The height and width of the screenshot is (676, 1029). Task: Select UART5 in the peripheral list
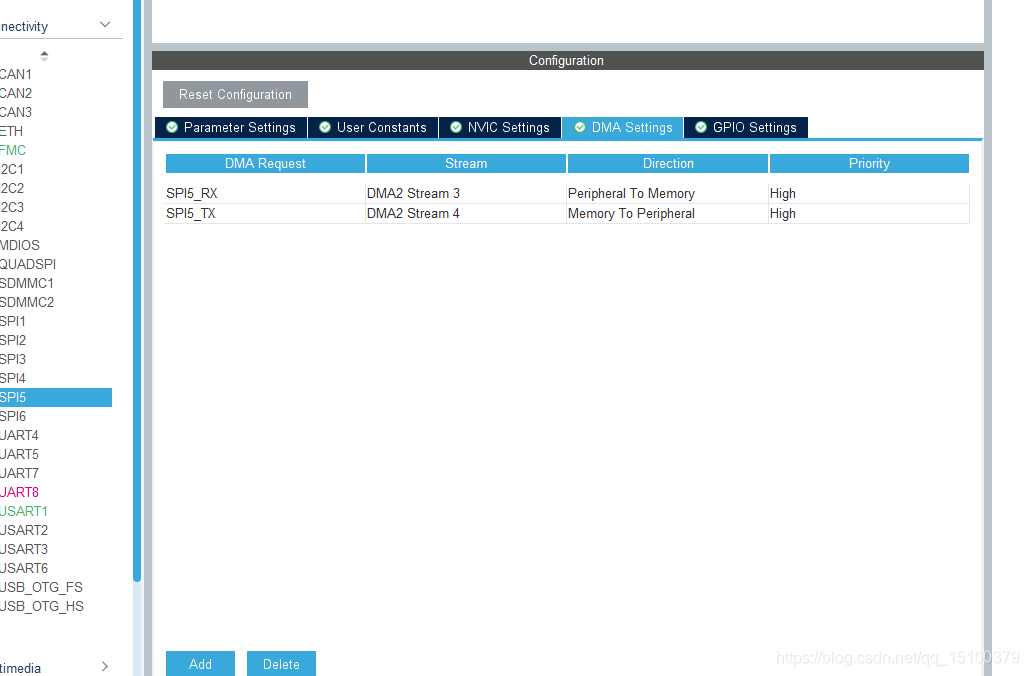point(19,455)
